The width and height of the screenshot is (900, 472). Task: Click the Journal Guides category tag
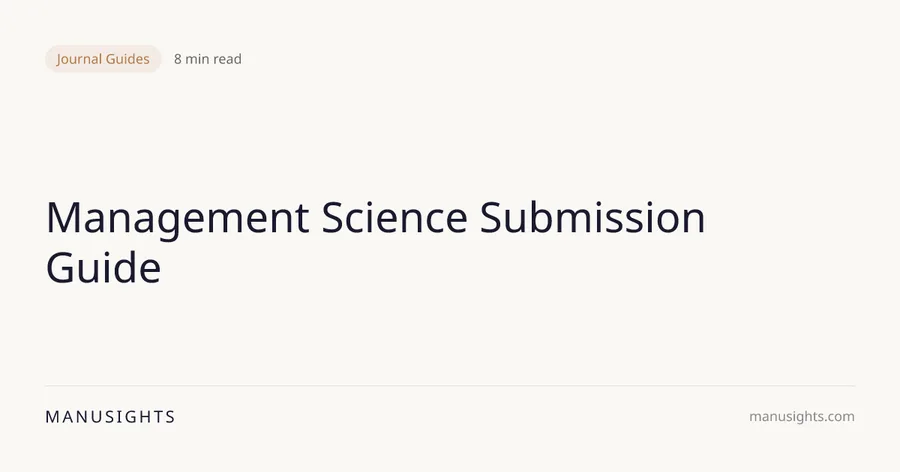tap(103, 59)
